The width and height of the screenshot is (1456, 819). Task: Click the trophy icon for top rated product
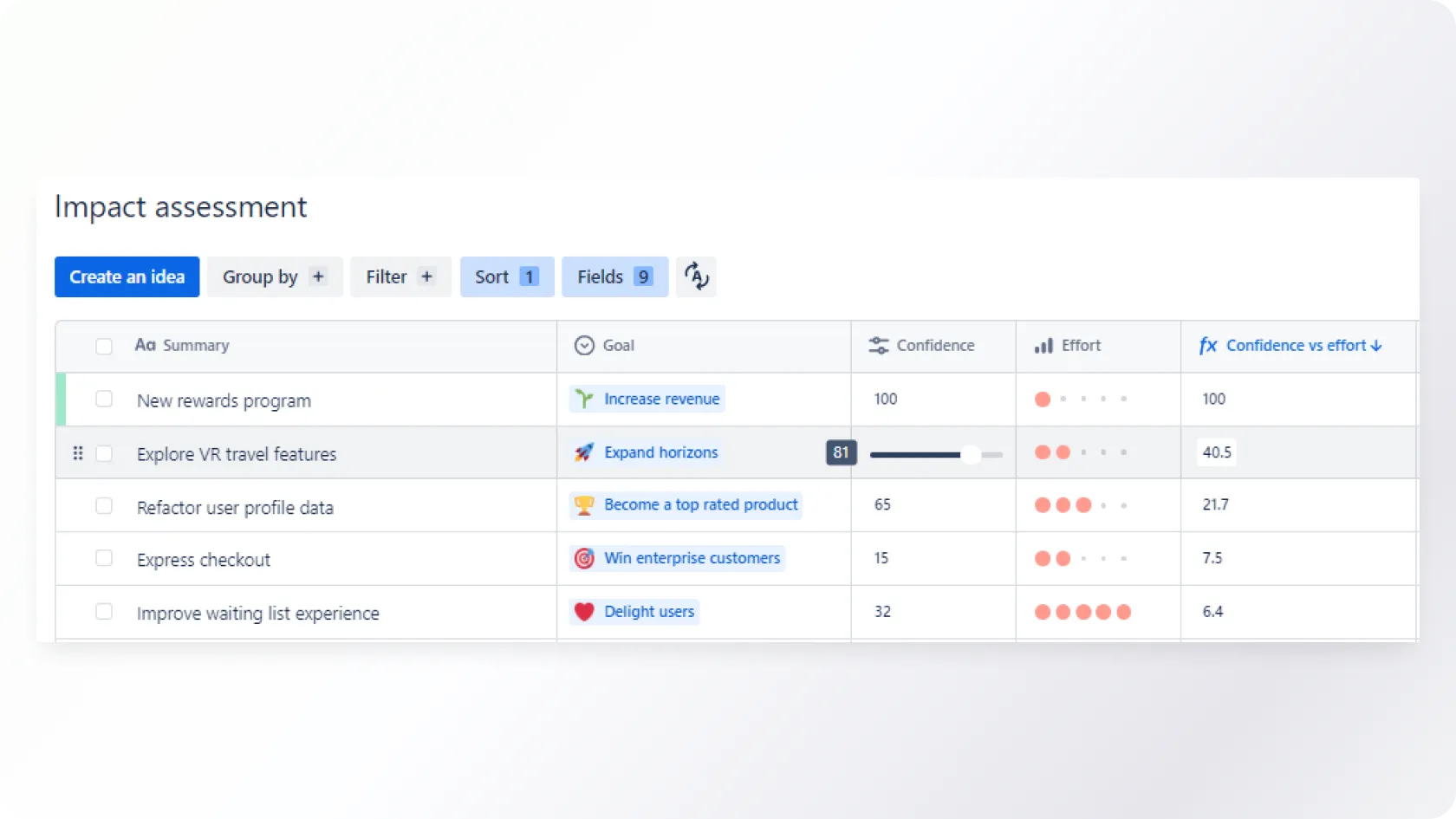[x=584, y=505]
